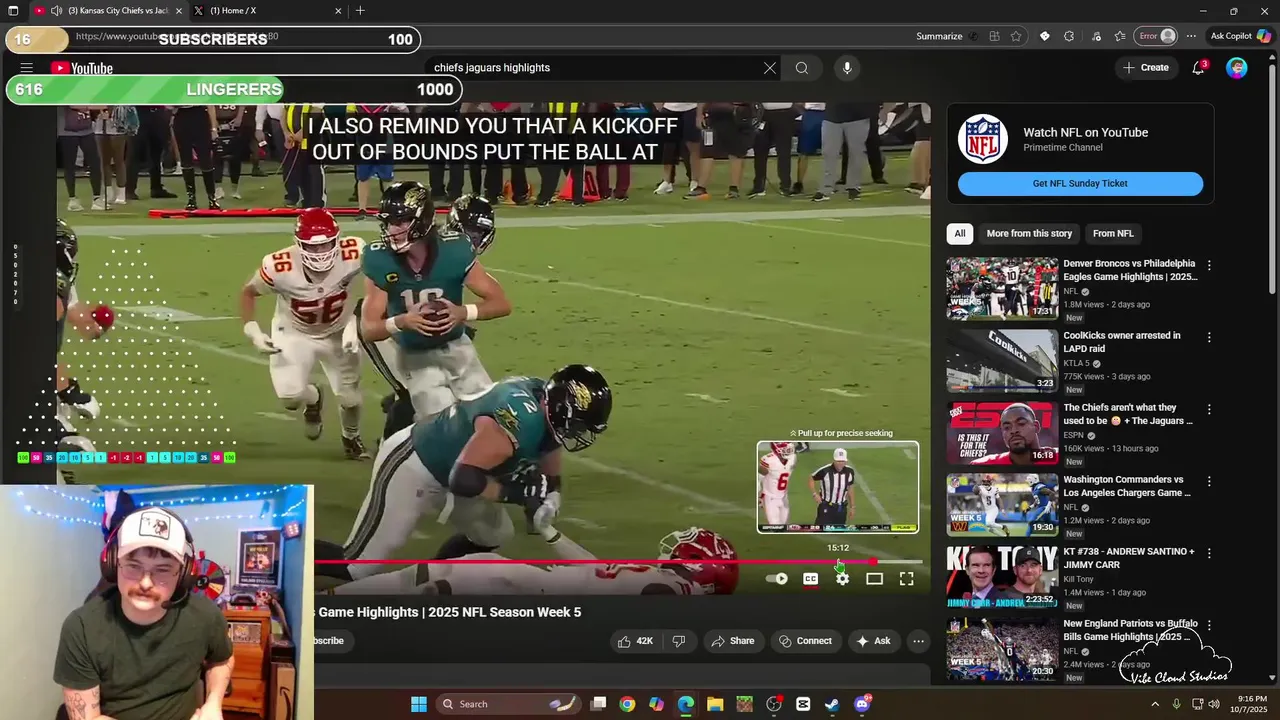Open the YouTube guide hamburger menu
The height and width of the screenshot is (720, 1280).
point(27,68)
